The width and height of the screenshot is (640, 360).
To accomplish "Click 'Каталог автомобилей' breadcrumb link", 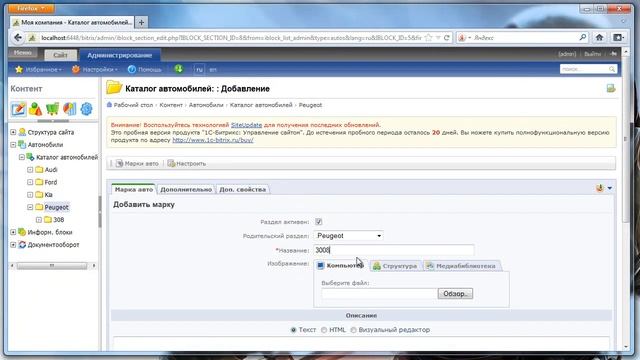I will pyautogui.click(x=261, y=105).
